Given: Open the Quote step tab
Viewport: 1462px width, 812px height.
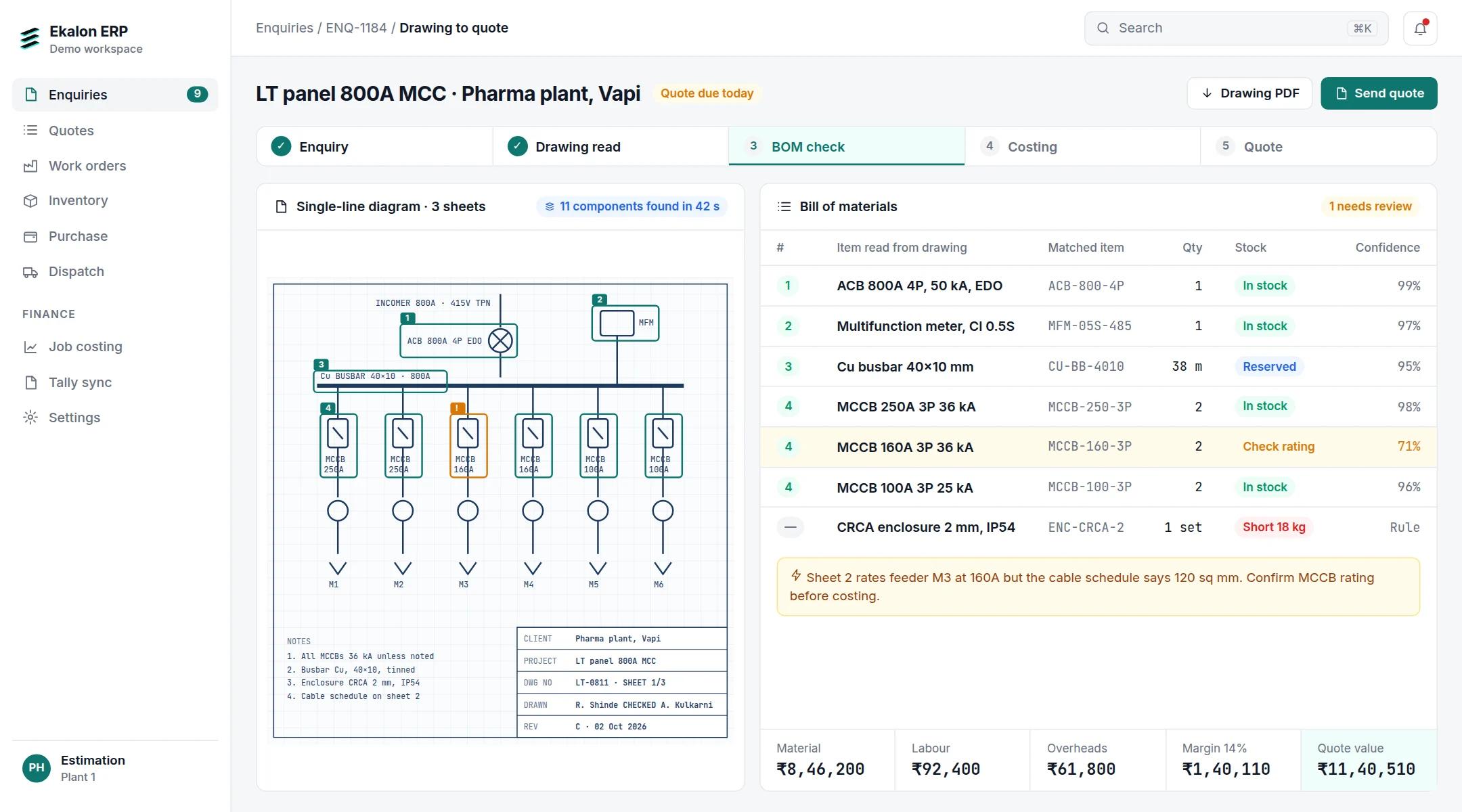Looking at the screenshot, I should tap(1319, 147).
